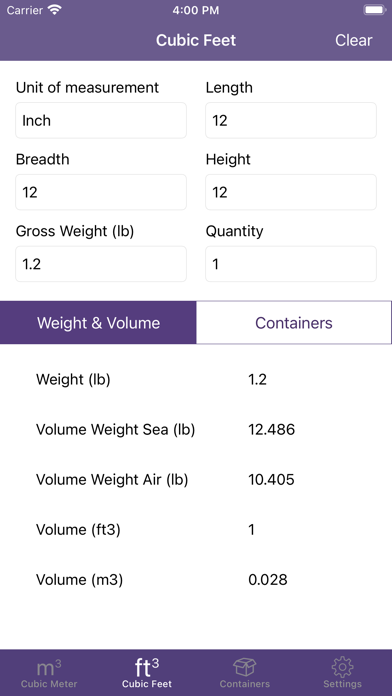This screenshot has width=392, height=696.
Task: Edit the Length field
Action: pos(291,120)
